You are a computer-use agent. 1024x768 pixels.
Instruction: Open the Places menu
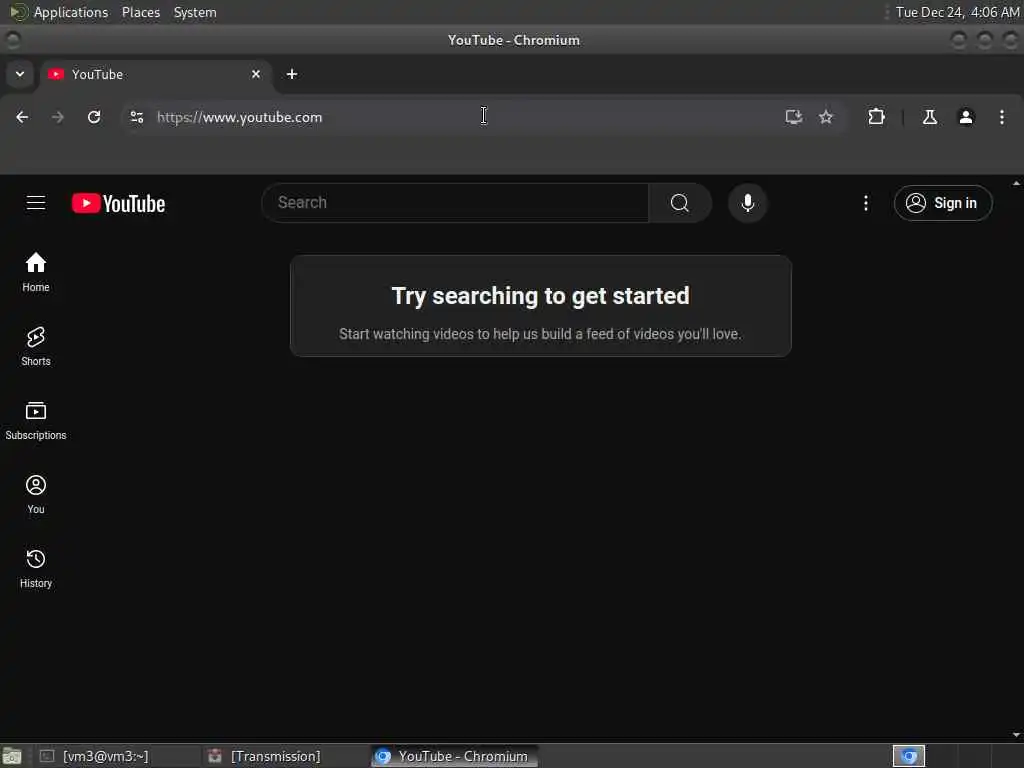(141, 12)
